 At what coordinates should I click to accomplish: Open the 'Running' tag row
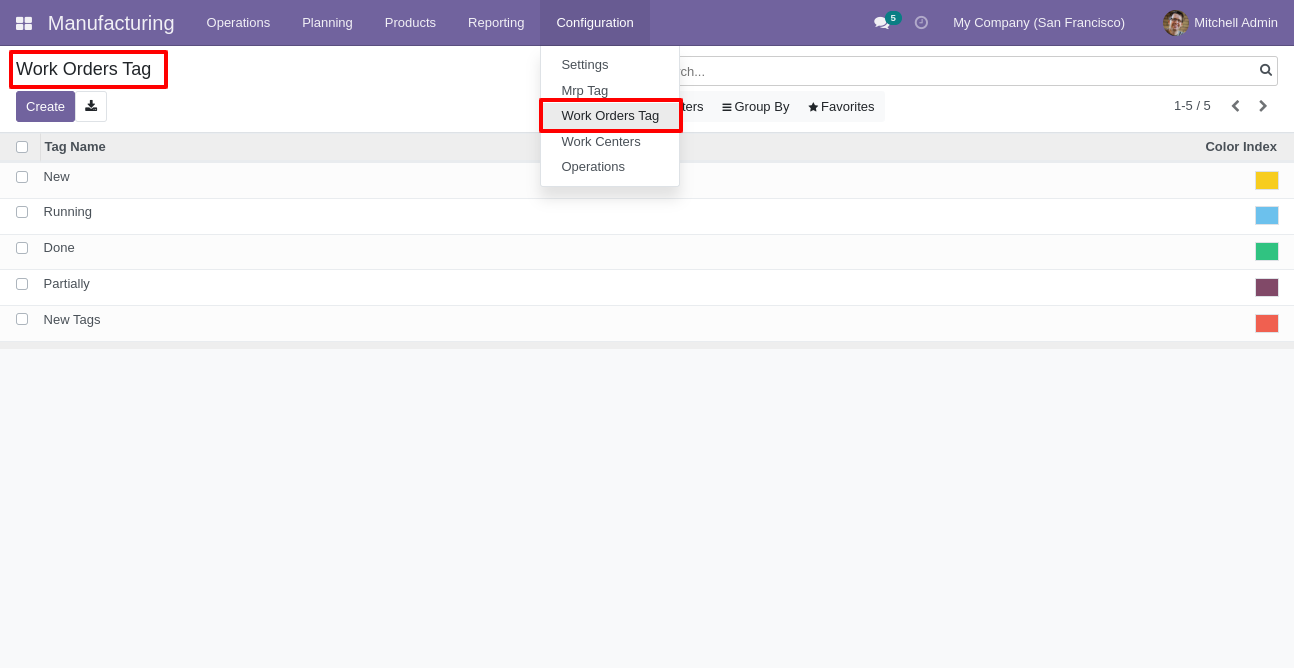coord(647,217)
